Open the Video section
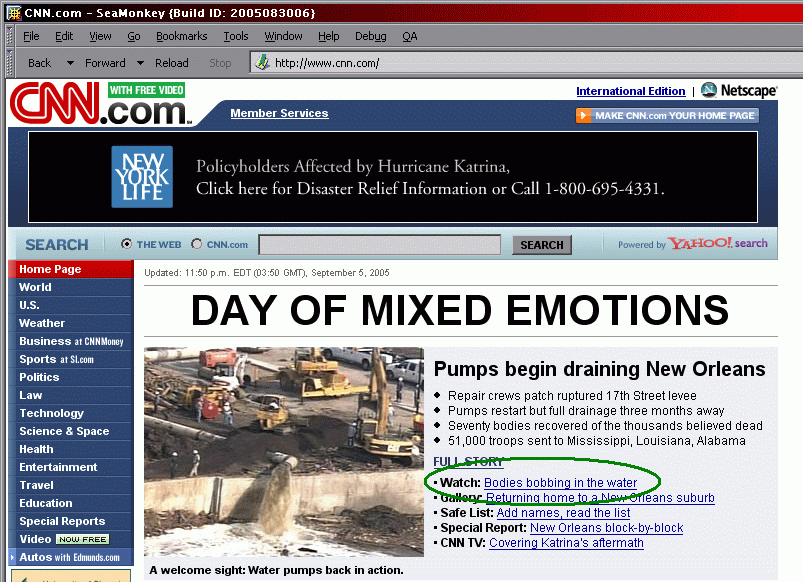The width and height of the screenshot is (803, 582). [35, 539]
